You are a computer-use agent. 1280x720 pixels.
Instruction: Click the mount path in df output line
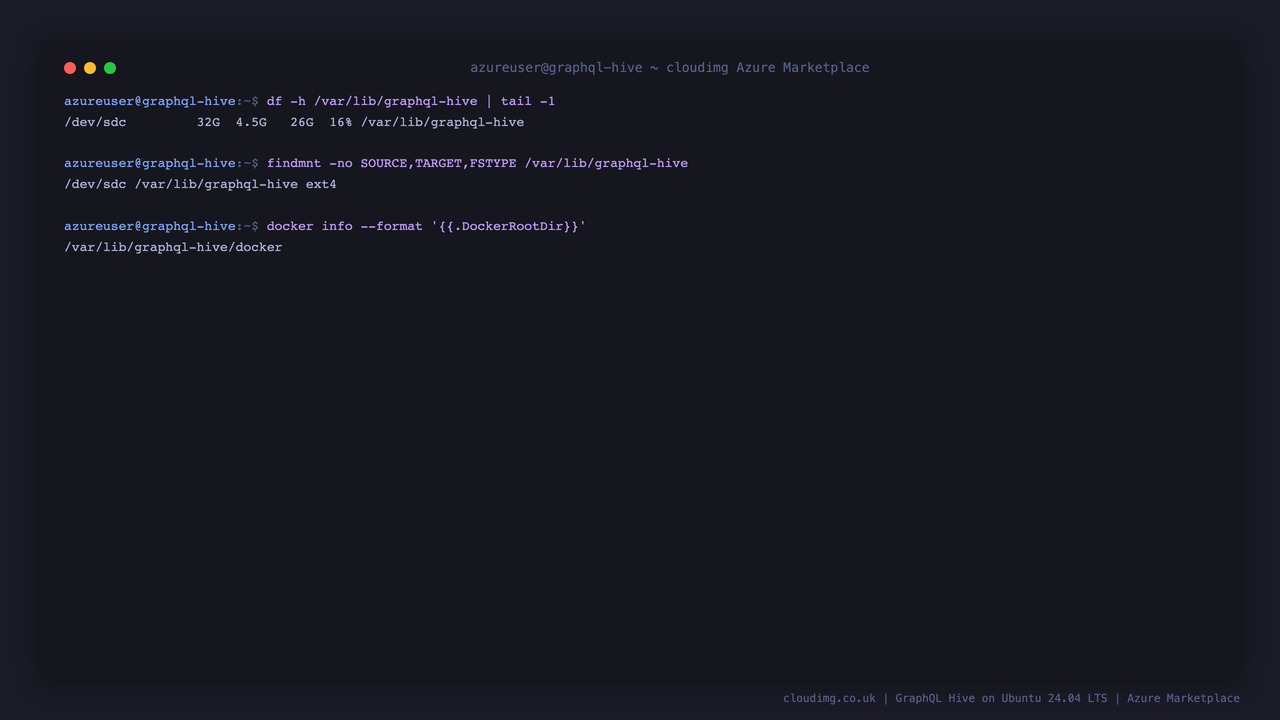[x=442, y=122]
